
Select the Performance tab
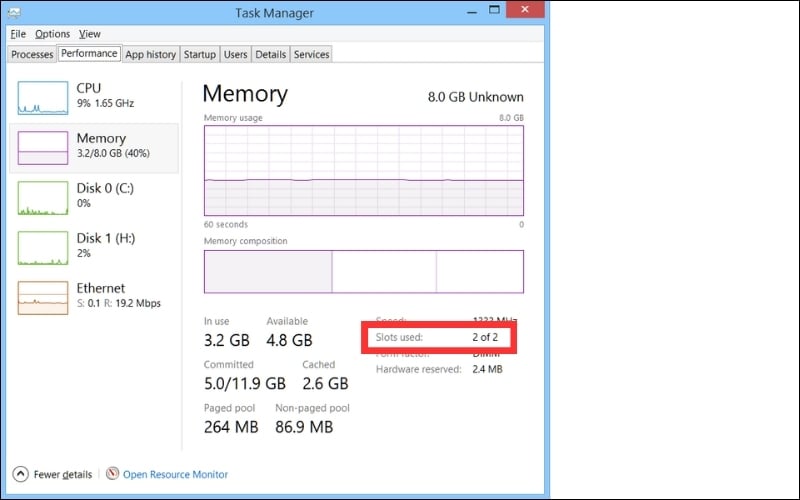click(x=89, y=54)
